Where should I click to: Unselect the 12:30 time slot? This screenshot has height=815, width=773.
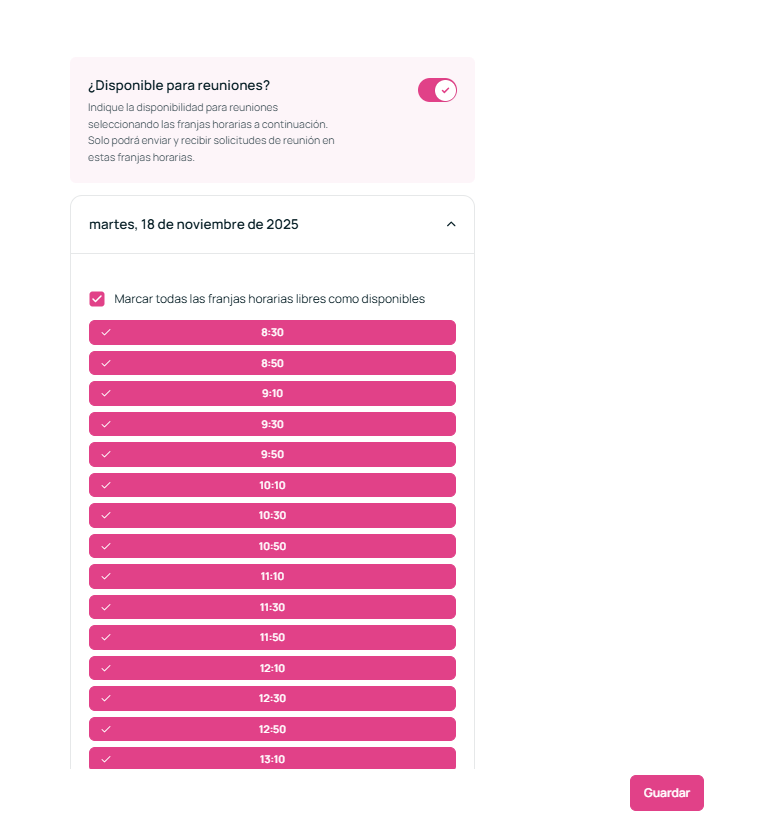272,699
